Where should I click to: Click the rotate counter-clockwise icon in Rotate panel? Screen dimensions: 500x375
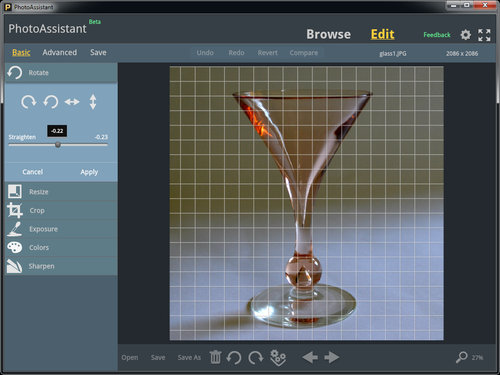[51, 102]
